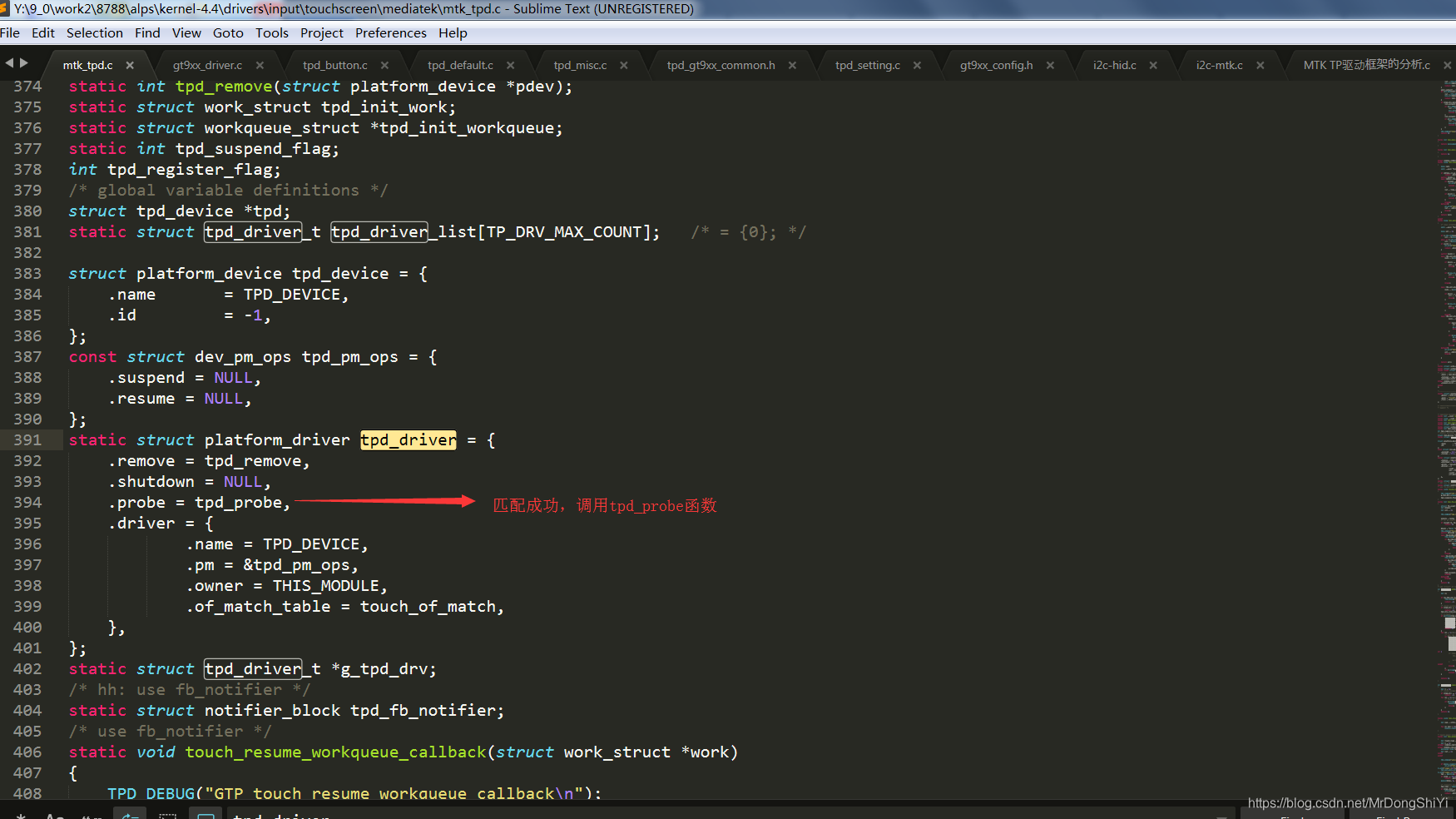Switch to the i2c-mtk.c tab

(x=1220, y=65)
